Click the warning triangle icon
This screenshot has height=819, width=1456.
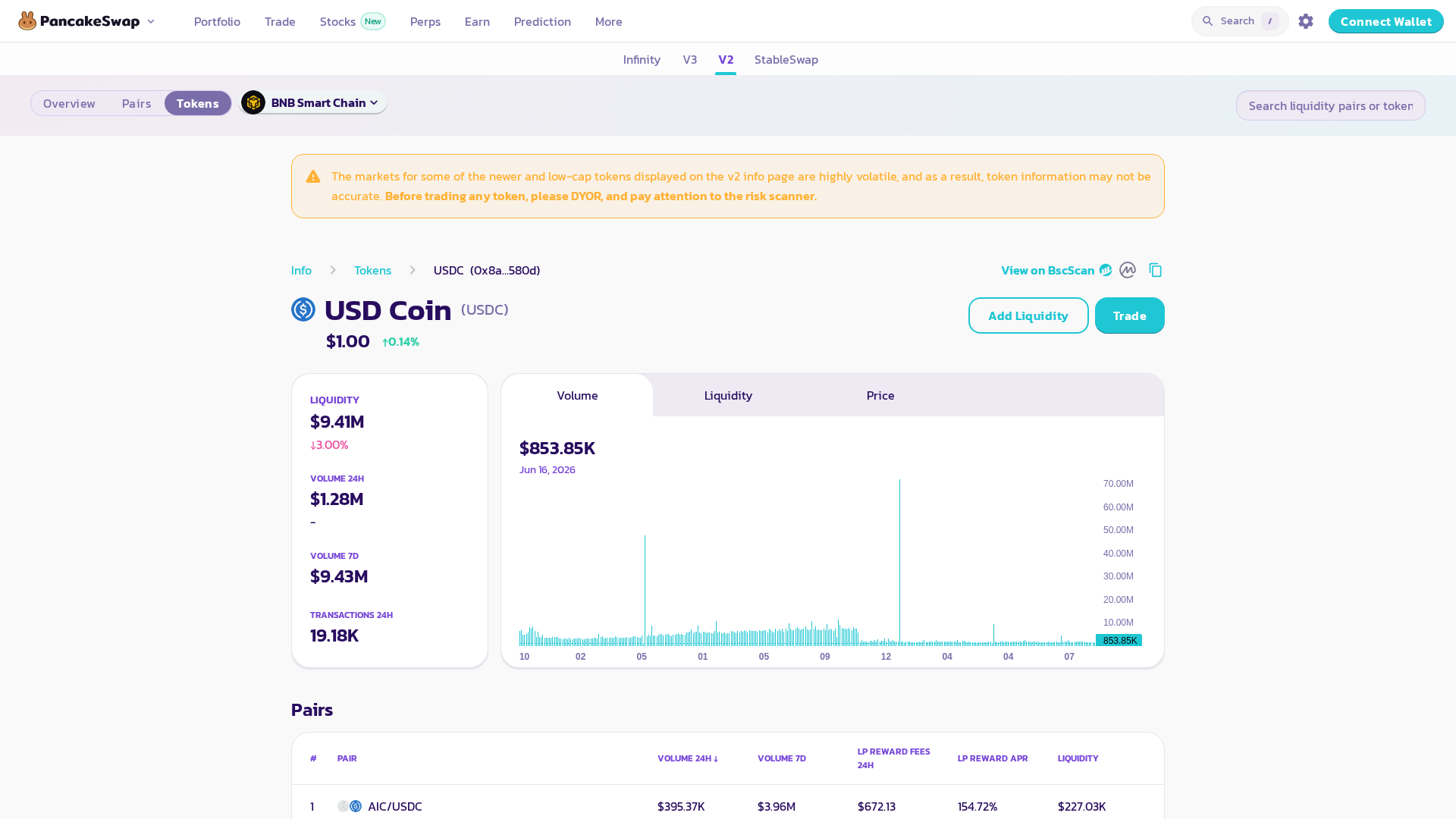[313, 177]
